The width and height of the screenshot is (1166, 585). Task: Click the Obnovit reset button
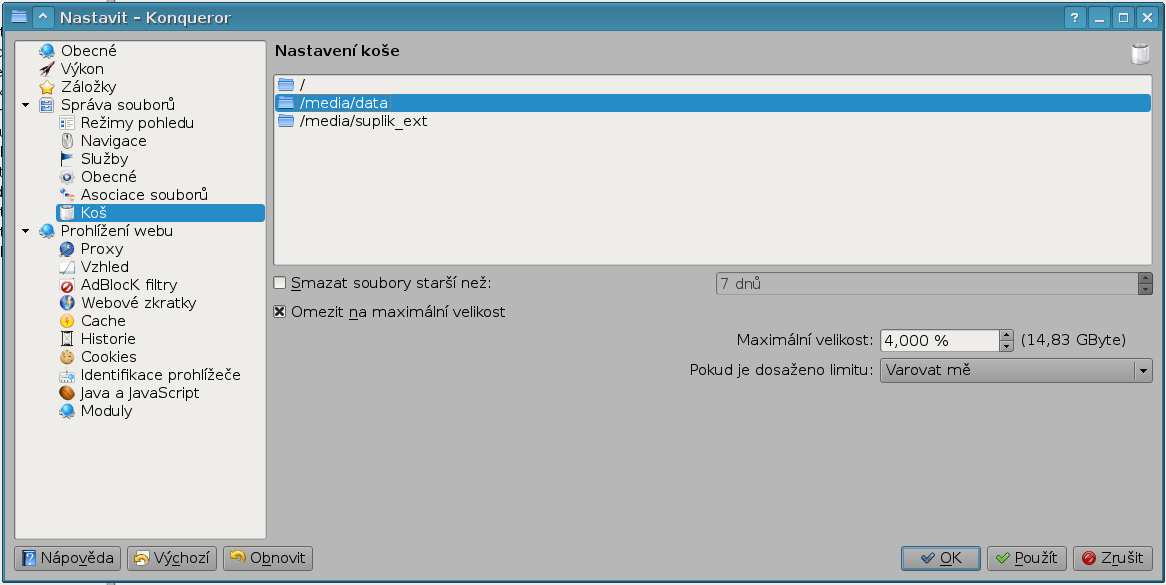click(268, 558)
